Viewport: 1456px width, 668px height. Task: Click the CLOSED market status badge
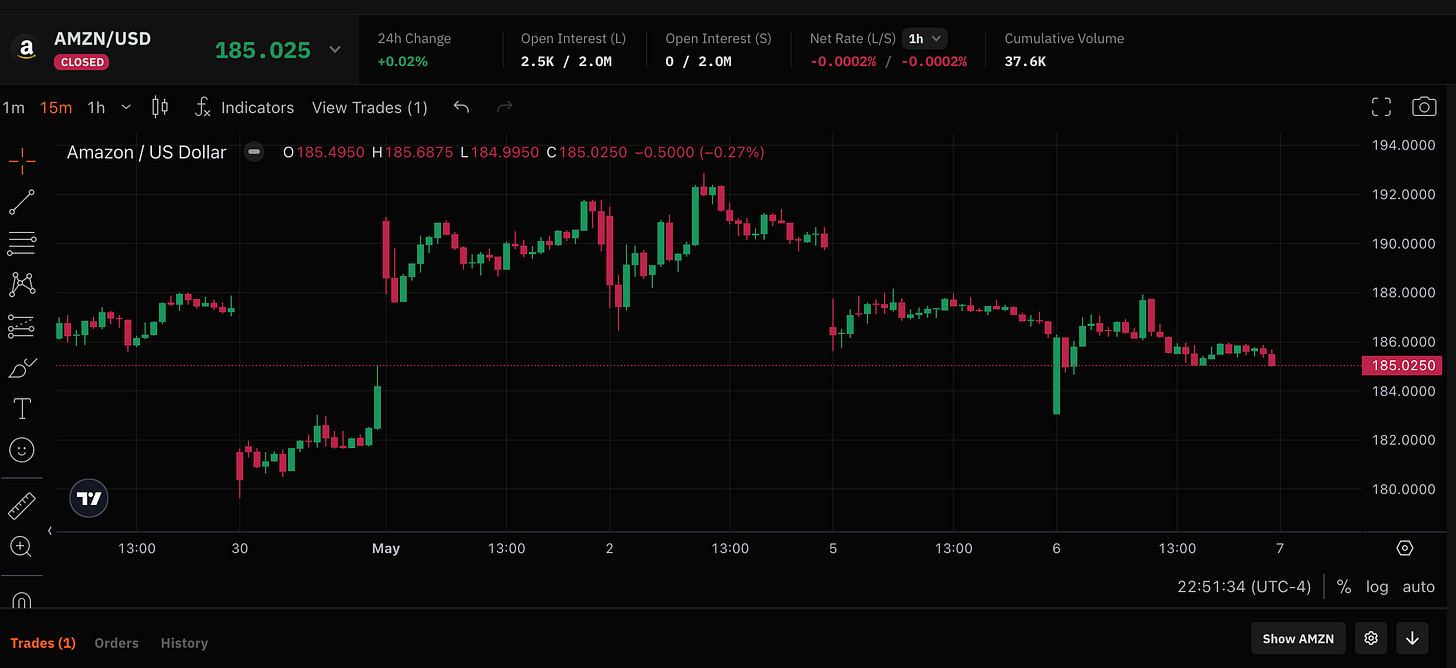[x=82, y=62]
